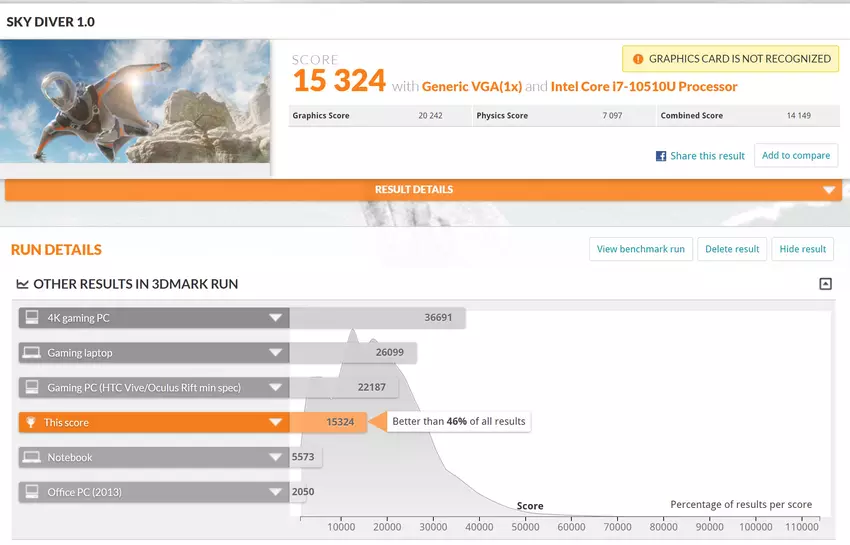Expand the 4K gaming PC dropdown arrow
Image resolution: width=850 pixels, height=545 pixels.
point(275,318)
